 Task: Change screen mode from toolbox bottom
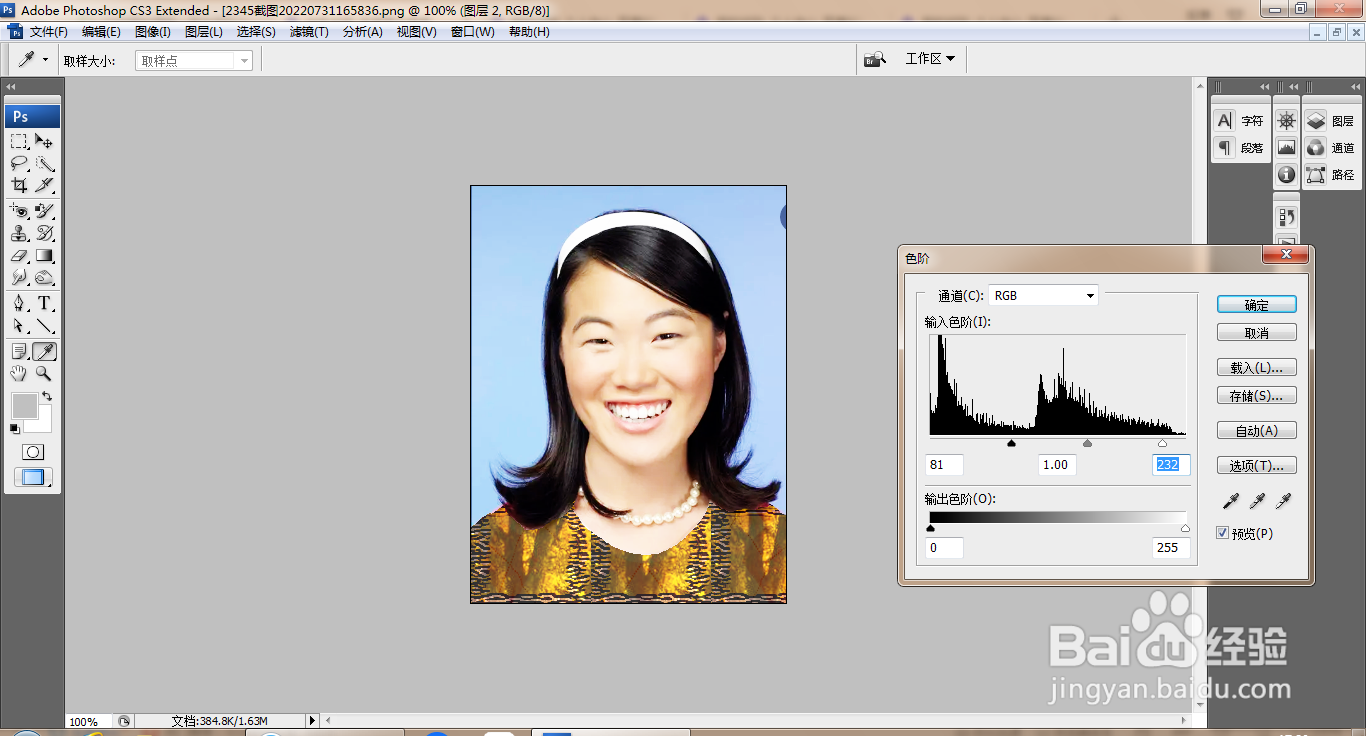click(33, 478)
